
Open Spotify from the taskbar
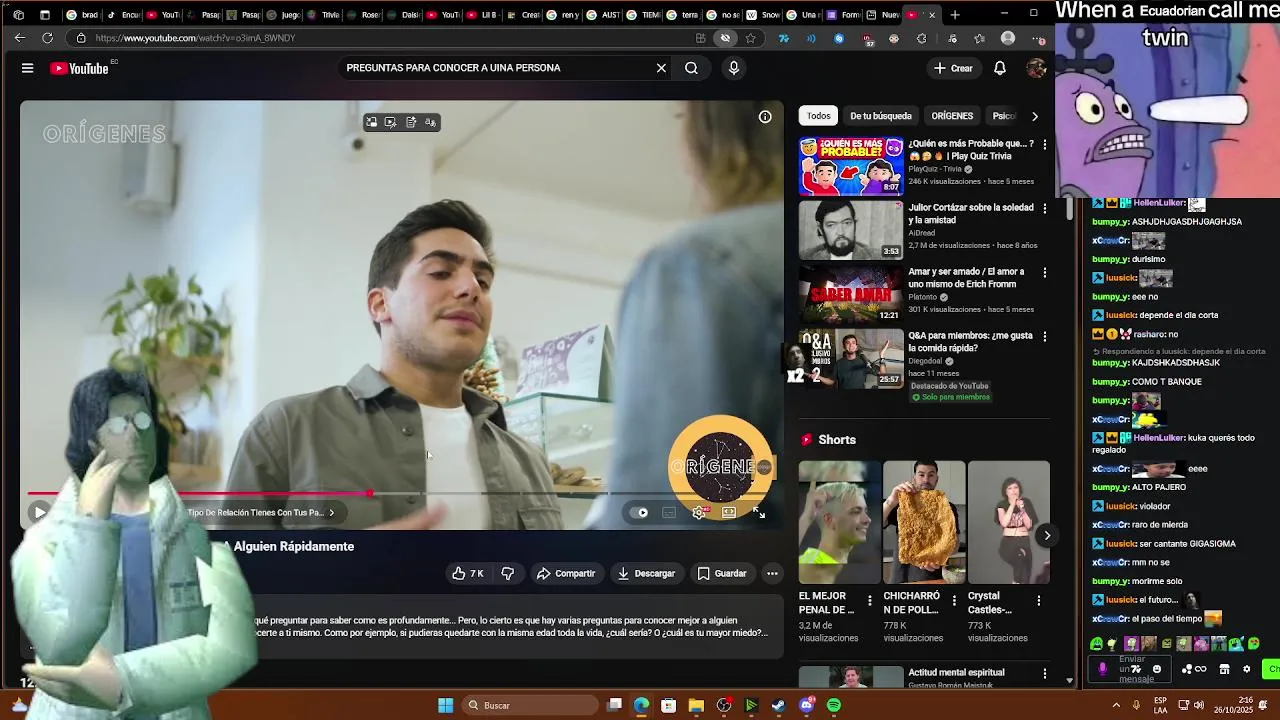[834, 705]
